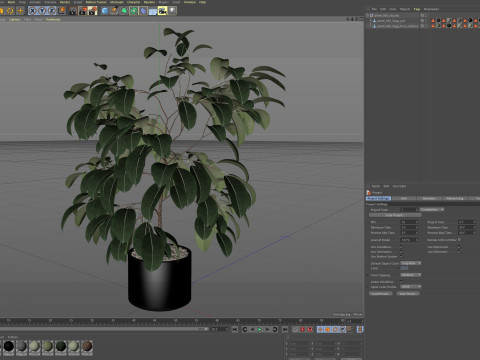The height and width of the screenshot is (360, 480).
Task: Toggle Use Animation checkbox
Action: click(x=401, y=247)
